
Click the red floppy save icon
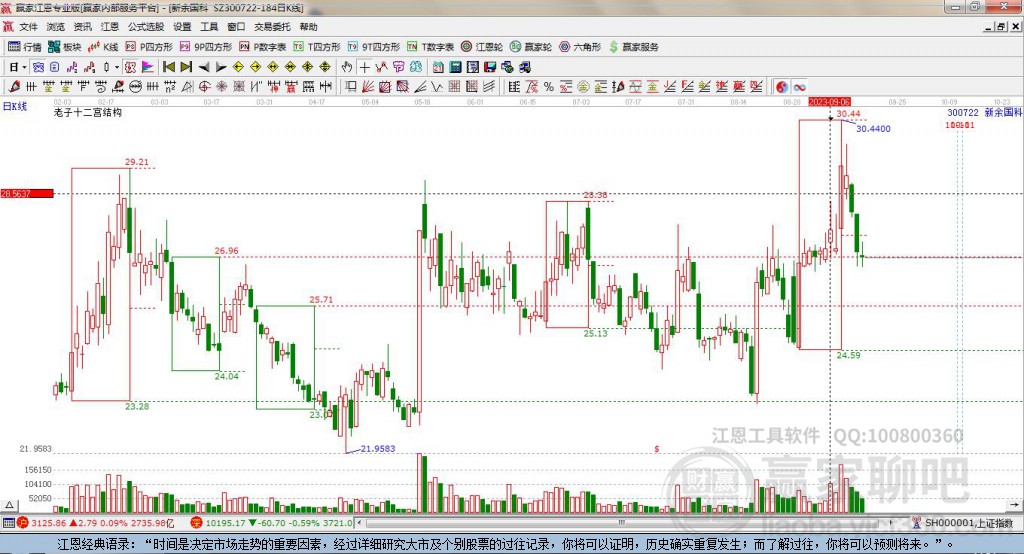[x=490, y=67]
